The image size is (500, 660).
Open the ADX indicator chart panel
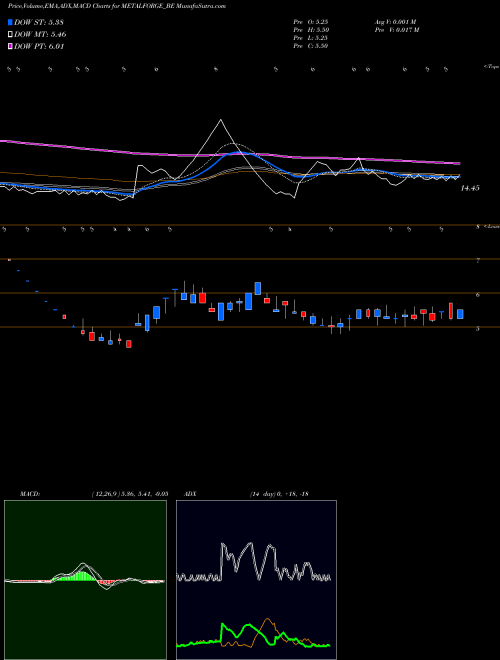256,580
